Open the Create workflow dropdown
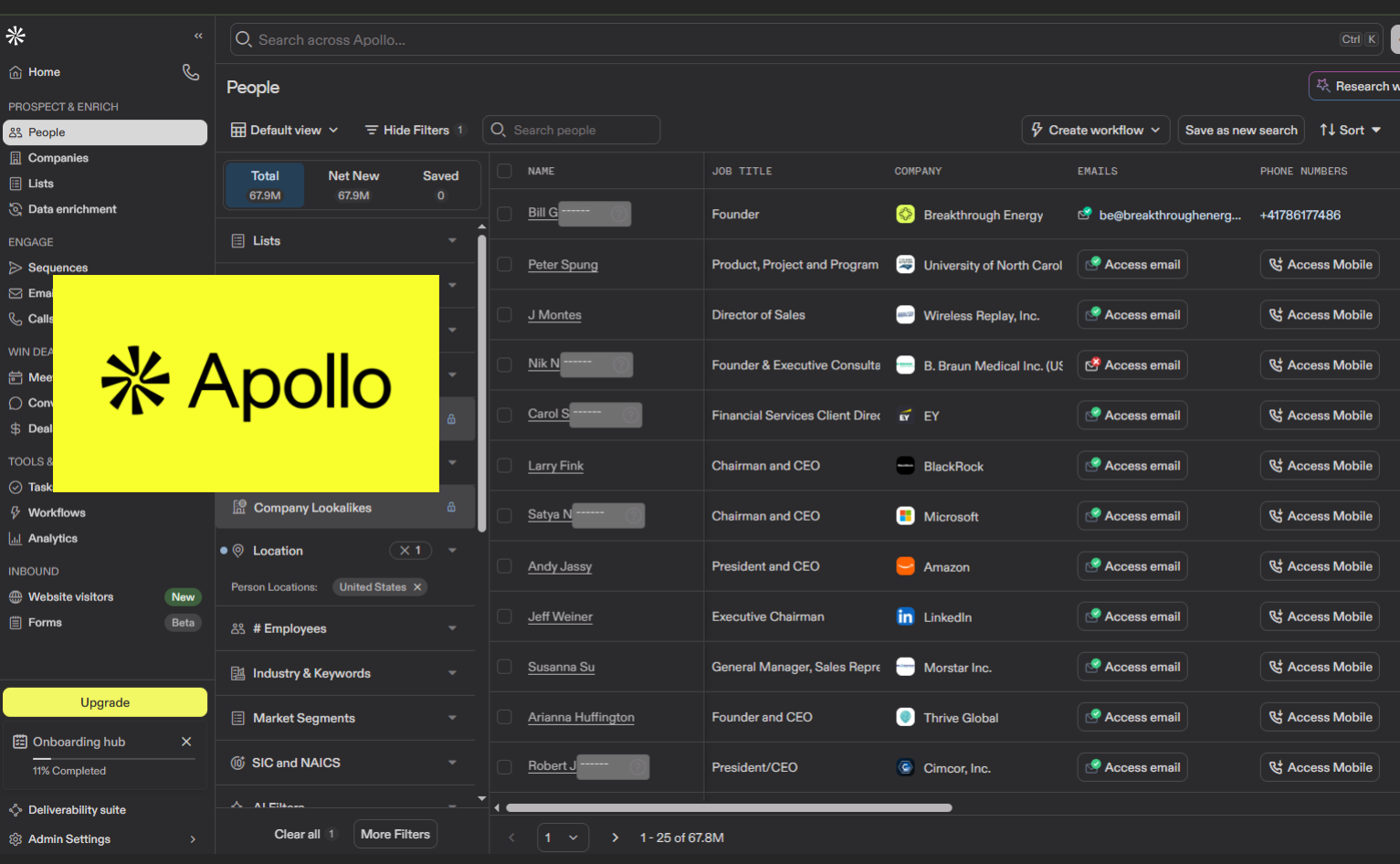This screenshot has height=864, width=1400. tap(1095, 131)
